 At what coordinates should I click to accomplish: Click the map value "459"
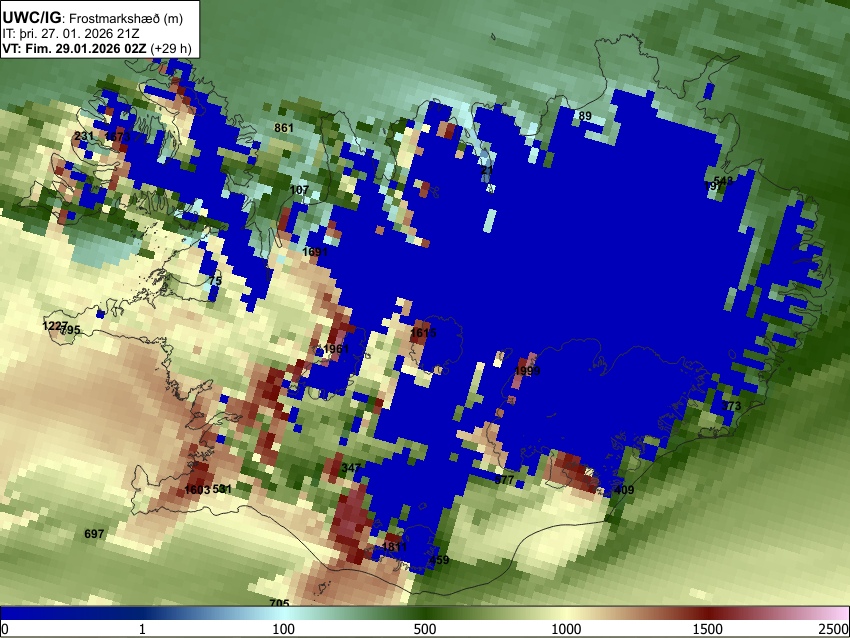click(x=439, y=560)
